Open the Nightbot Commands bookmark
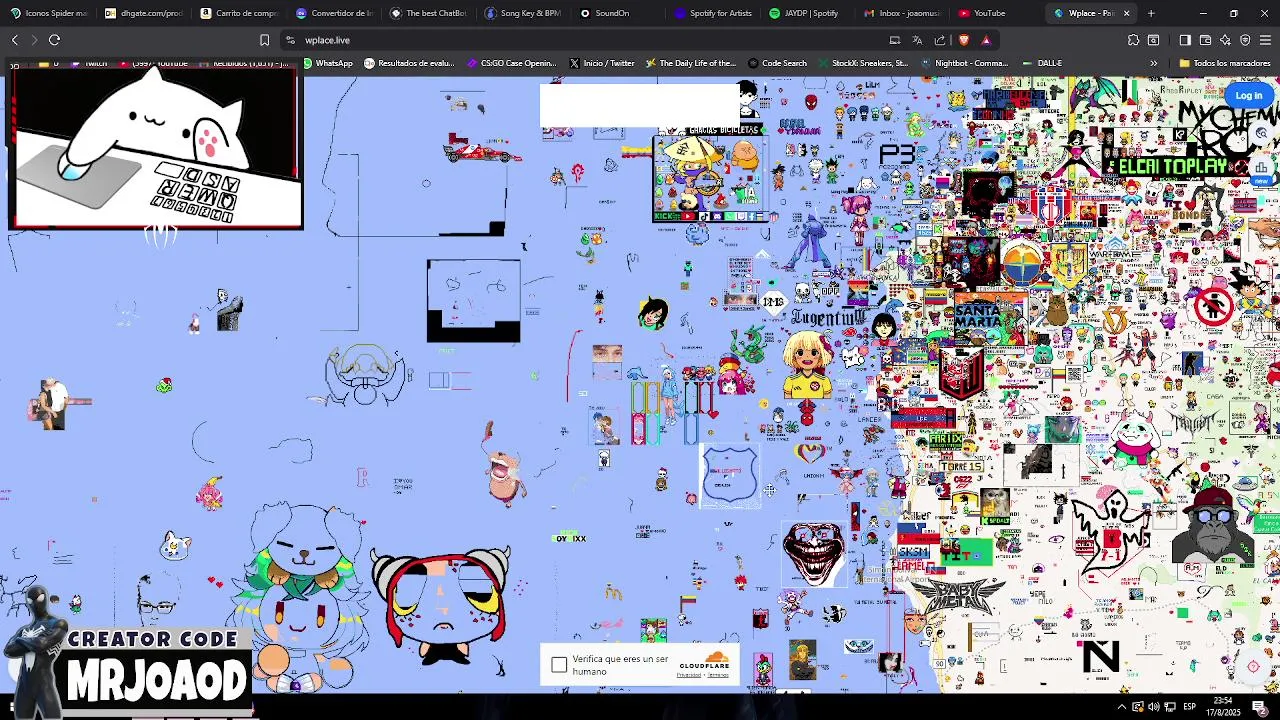 (x=964, y=63)
